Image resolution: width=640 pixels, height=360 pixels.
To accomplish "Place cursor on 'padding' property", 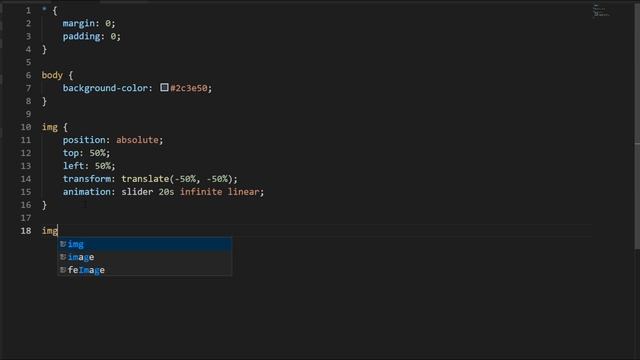I will pyautogui.click(x=81, y=36).
